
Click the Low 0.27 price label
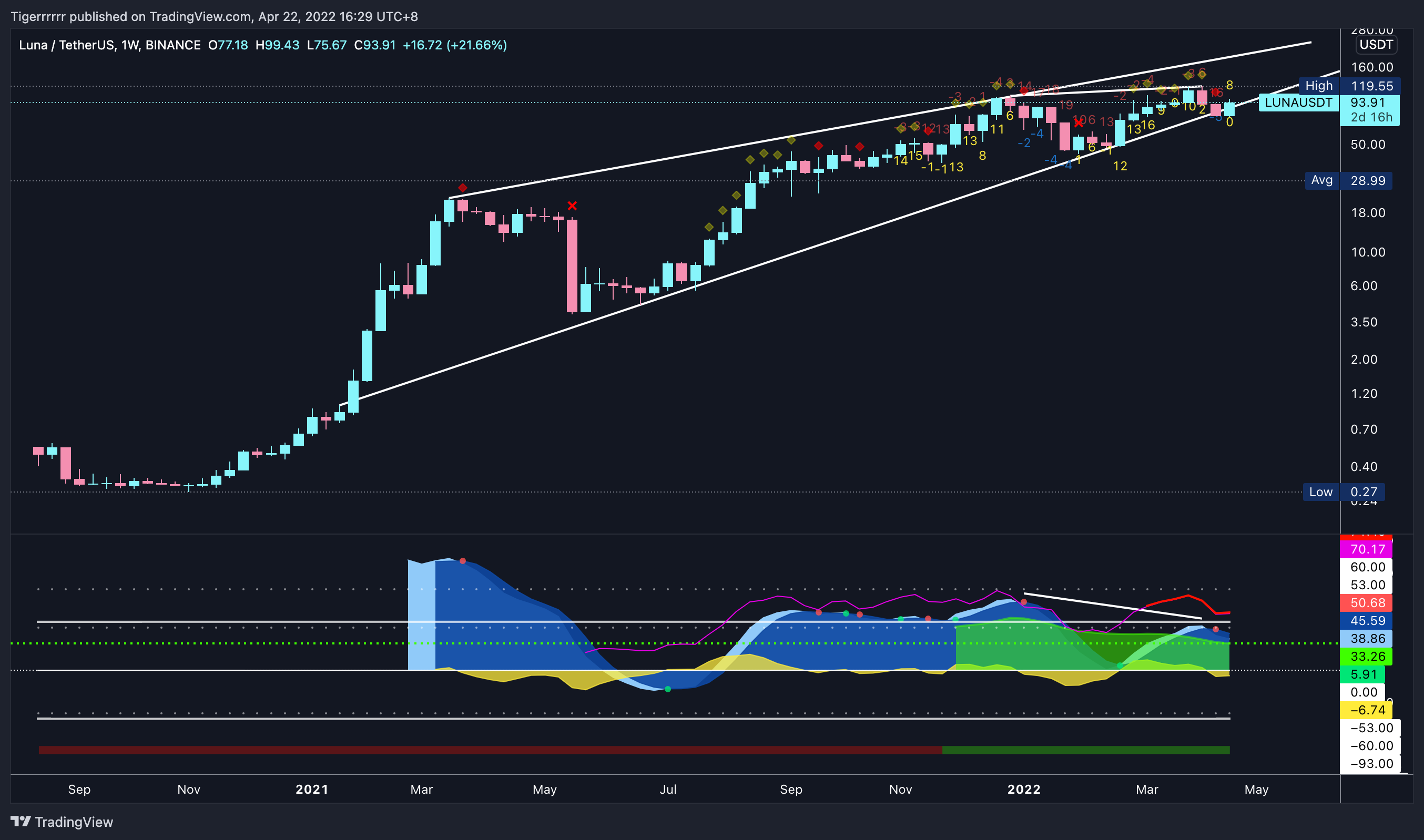click(x=1344, y=492)
